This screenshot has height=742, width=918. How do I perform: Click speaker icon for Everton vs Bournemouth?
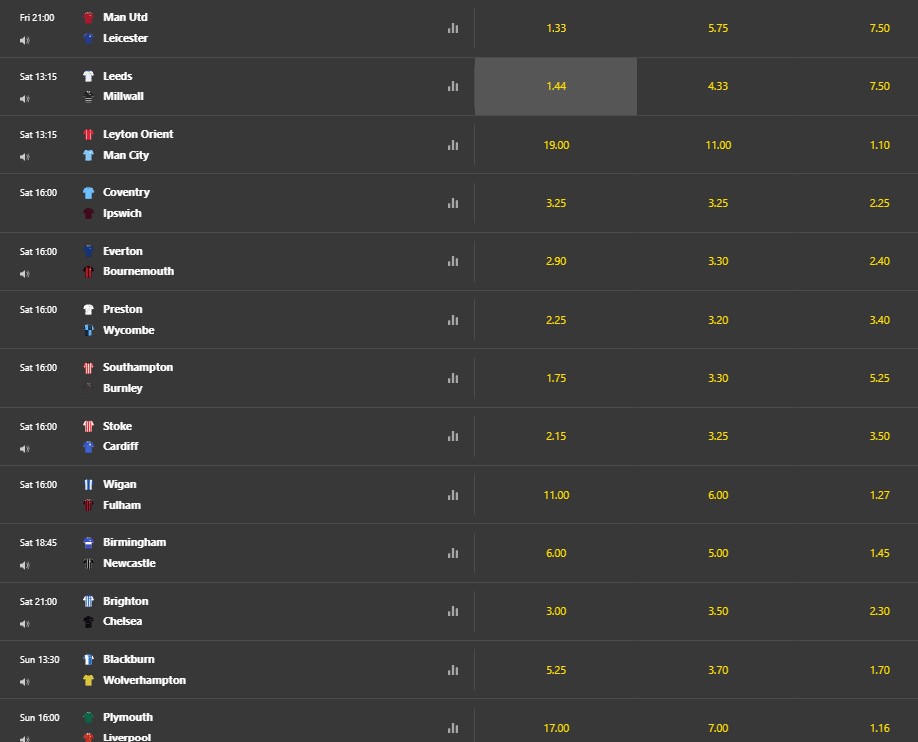point(25,273)
